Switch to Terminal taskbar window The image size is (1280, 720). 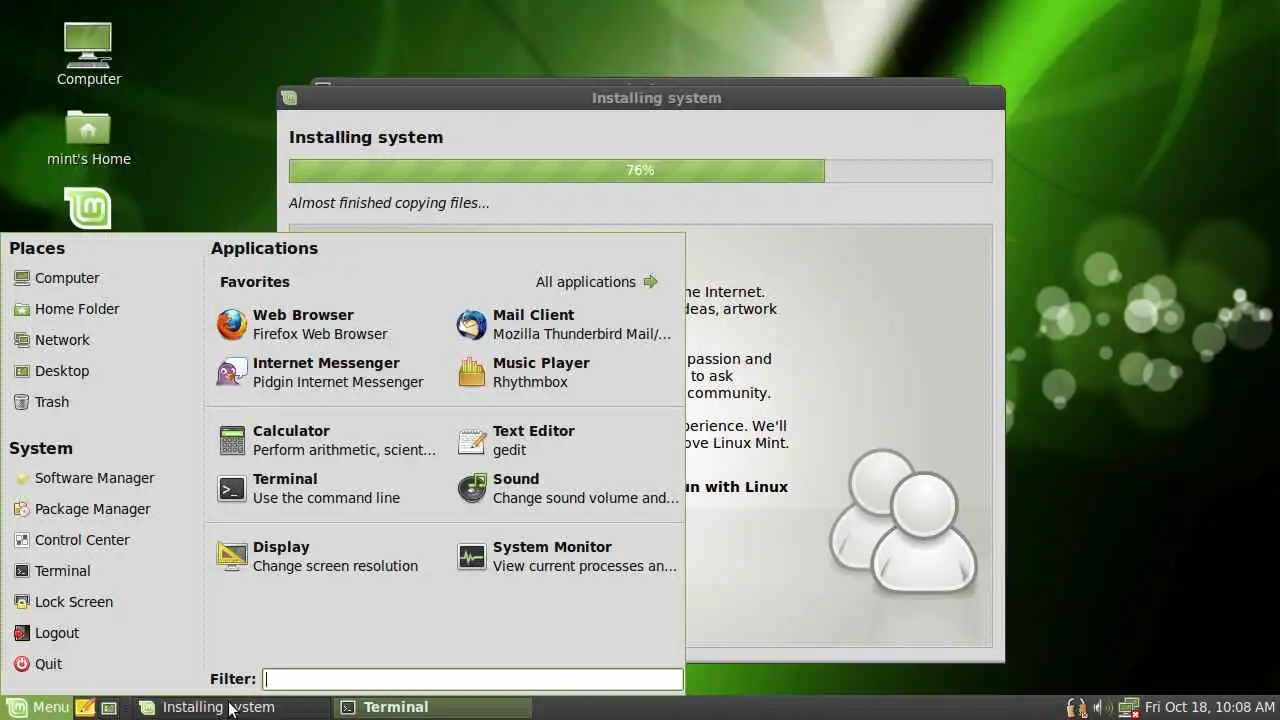pyautogui.click(x=433, y=707)
